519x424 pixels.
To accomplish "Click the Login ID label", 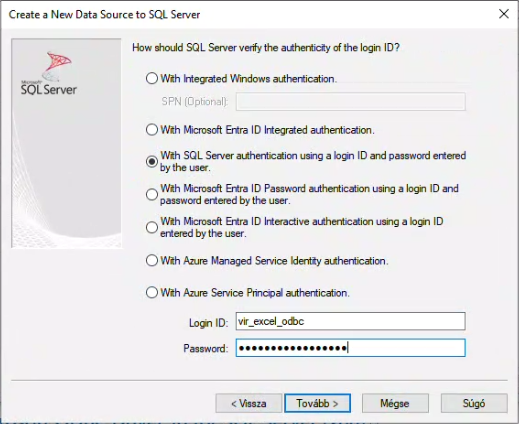I will (208, 323).
